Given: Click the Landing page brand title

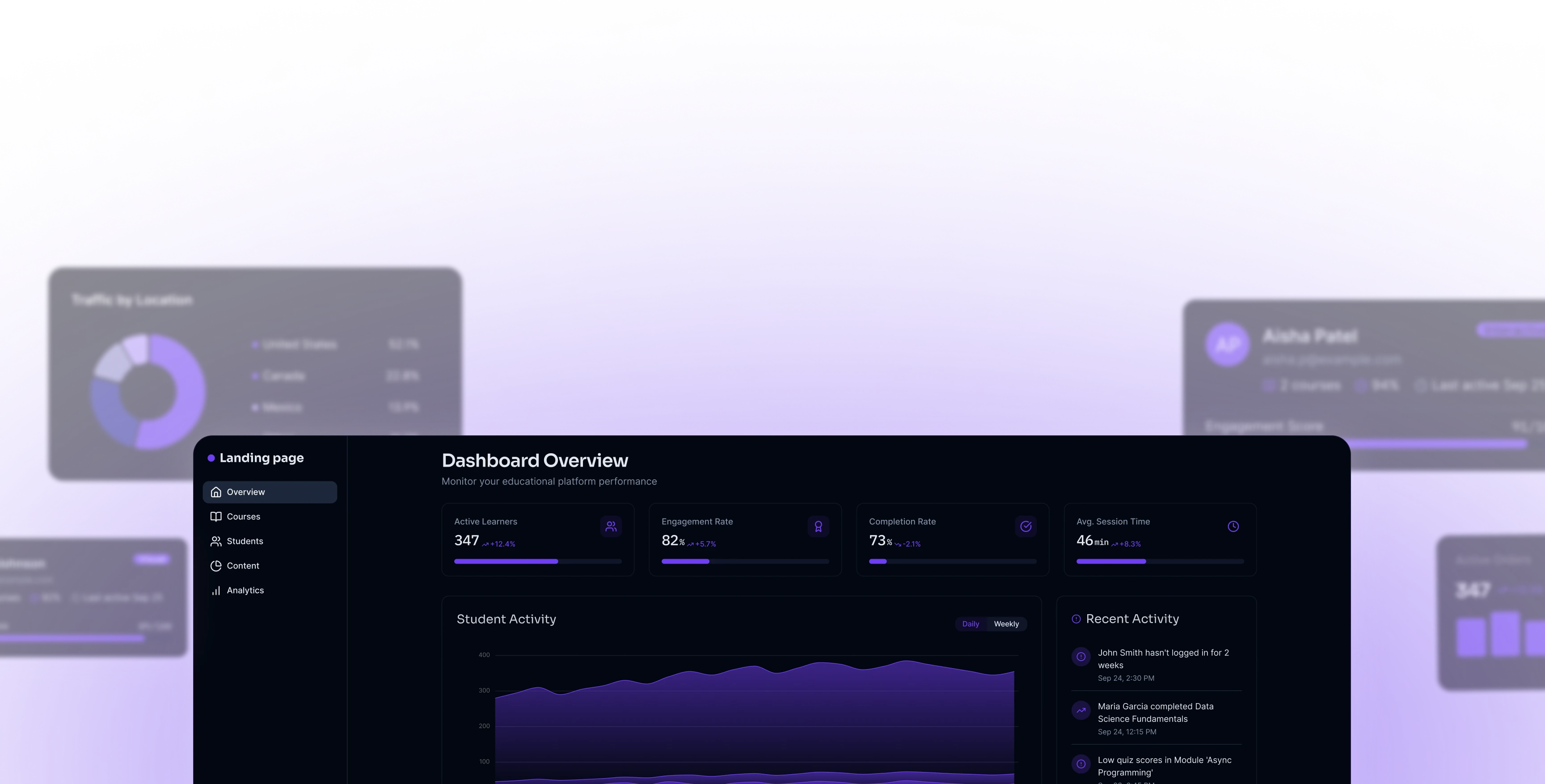Looking at the screenshot, I should point(262,458).
